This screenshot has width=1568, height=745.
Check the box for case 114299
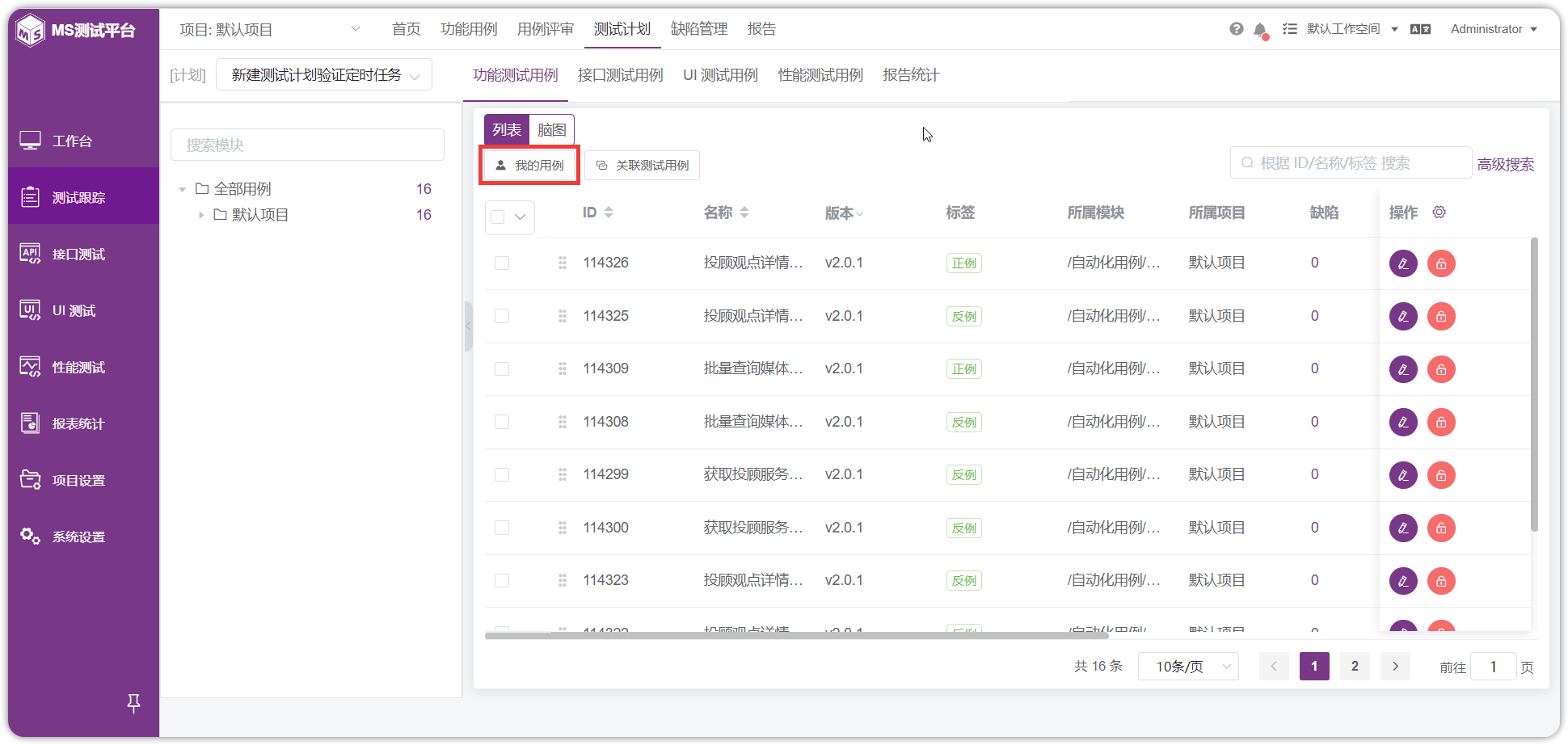[x=502, y=475]
